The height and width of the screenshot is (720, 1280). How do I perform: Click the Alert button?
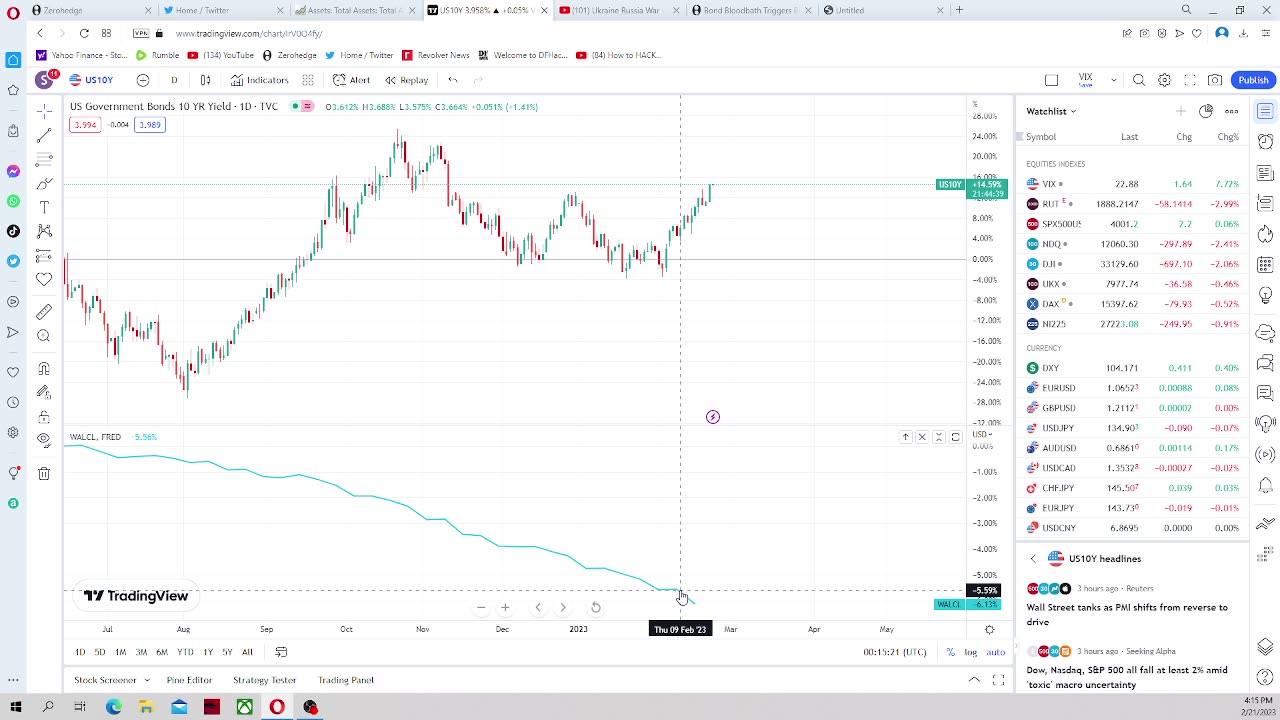point(352,80)
